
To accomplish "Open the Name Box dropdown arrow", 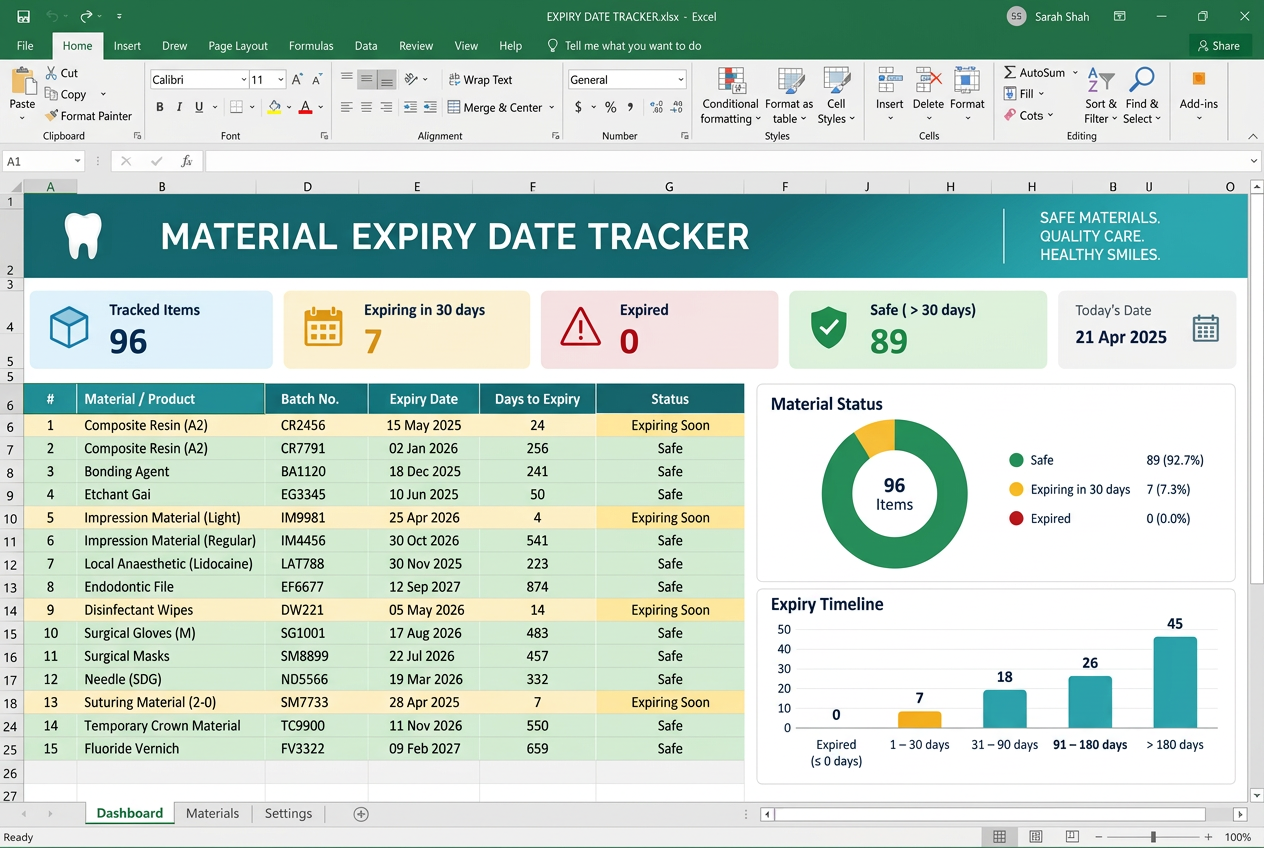I will (77, 161).
